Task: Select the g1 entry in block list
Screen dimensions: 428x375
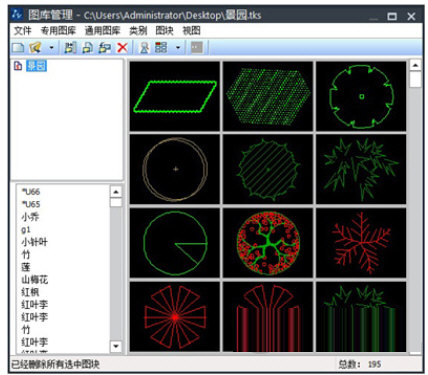Action: (x=26, y=229)
